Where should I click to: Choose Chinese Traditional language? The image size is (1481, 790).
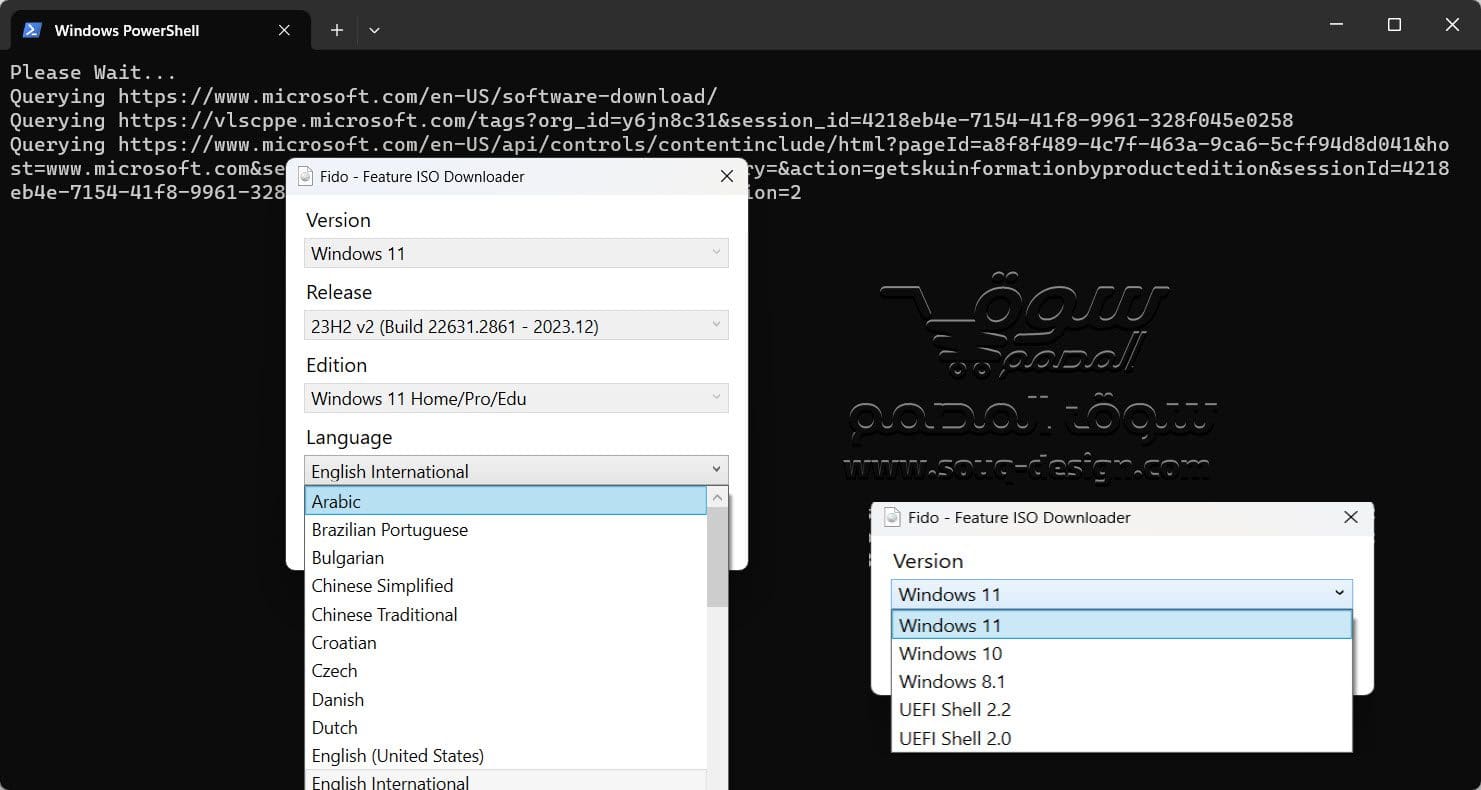coord(505,615)
